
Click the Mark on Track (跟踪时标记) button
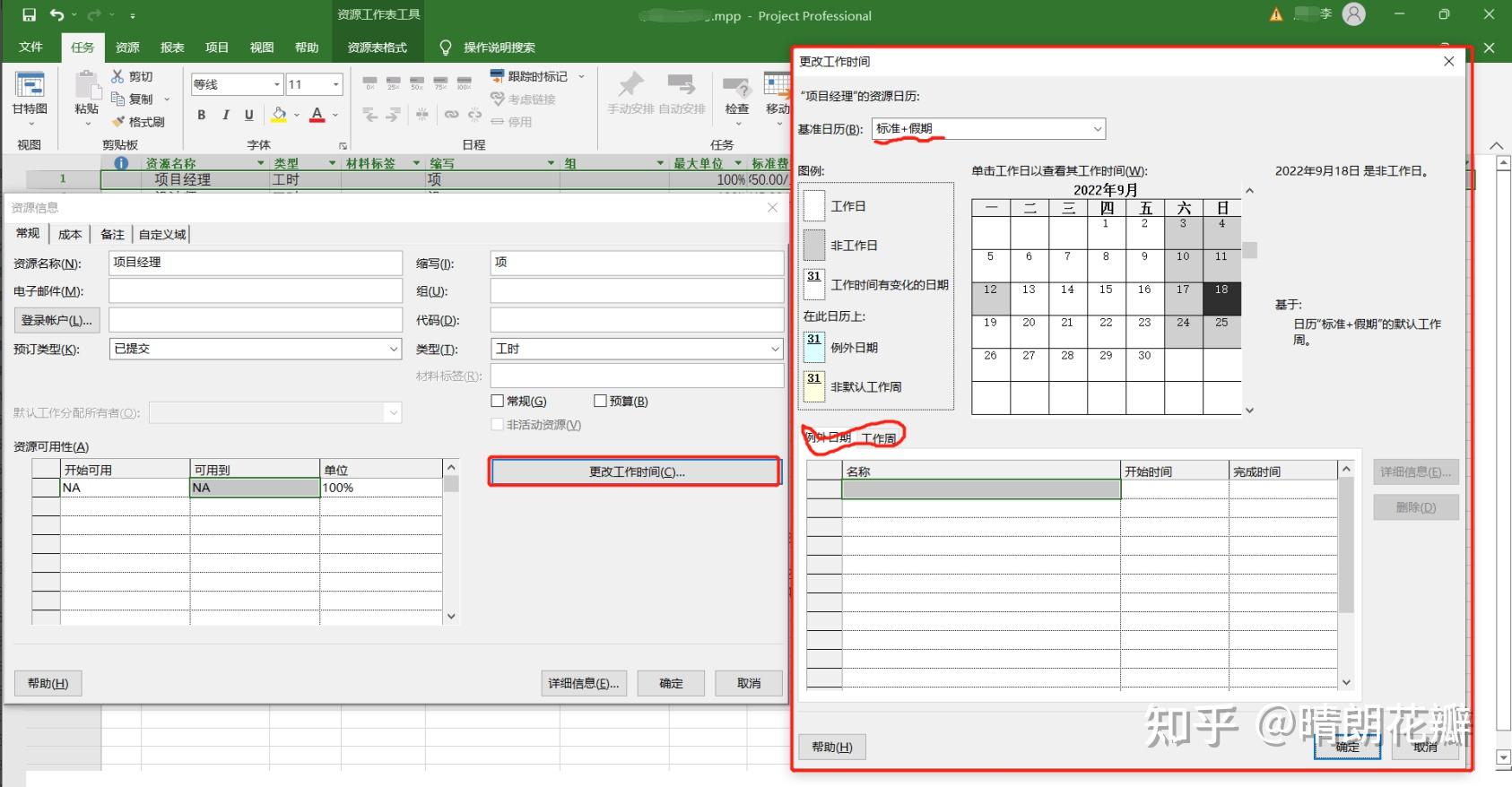pos(528,76)
